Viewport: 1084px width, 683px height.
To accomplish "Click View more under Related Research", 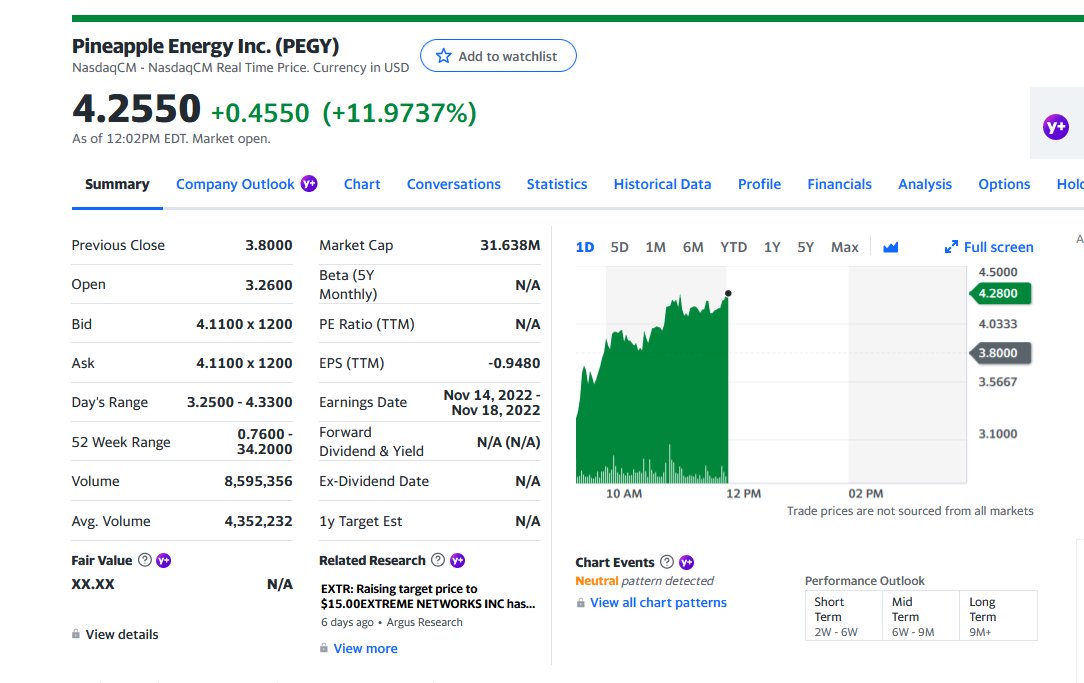I will [366, 648].
